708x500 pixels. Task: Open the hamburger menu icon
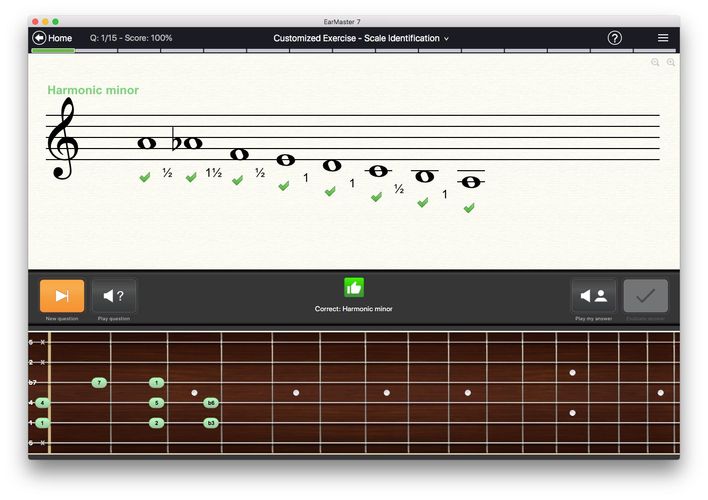coord(663,38)
